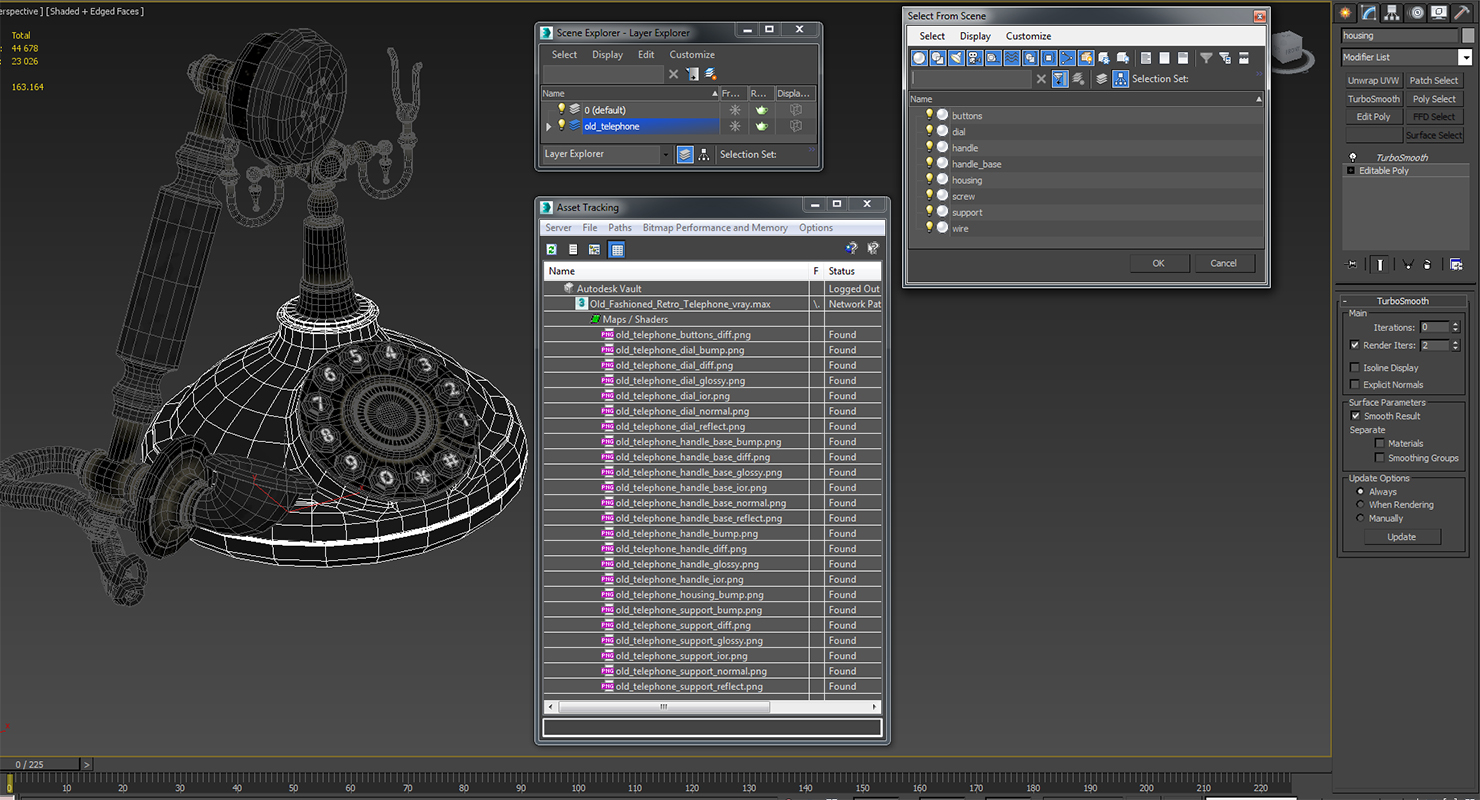Toggle Display Lights filter in Select From Scene

(x=956, y=58)
